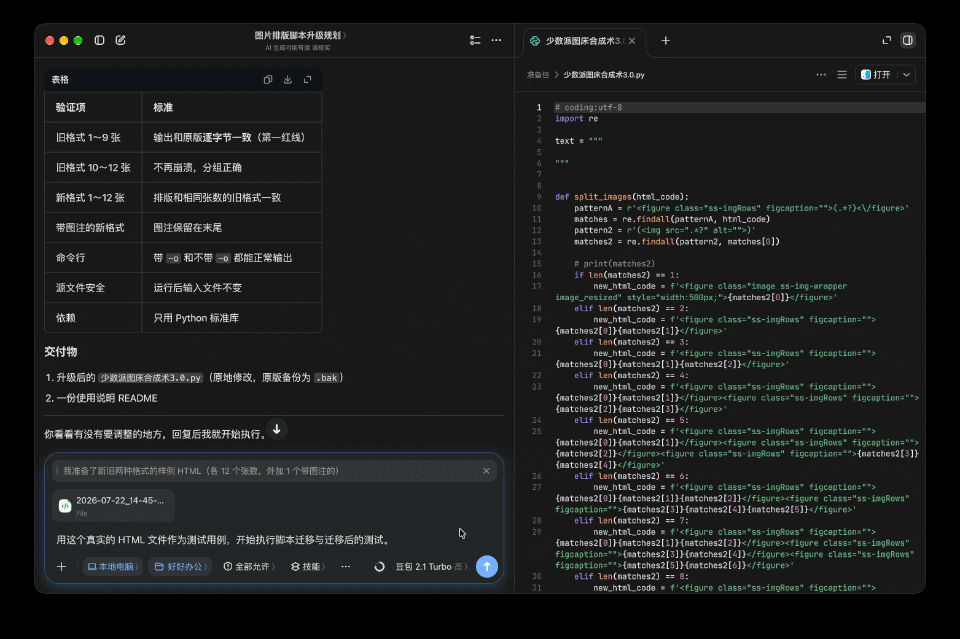Image resolution: width=960 pixels, height=639 pixels.
Task: Copy the 表格 table contents
Action: (268, 80)
